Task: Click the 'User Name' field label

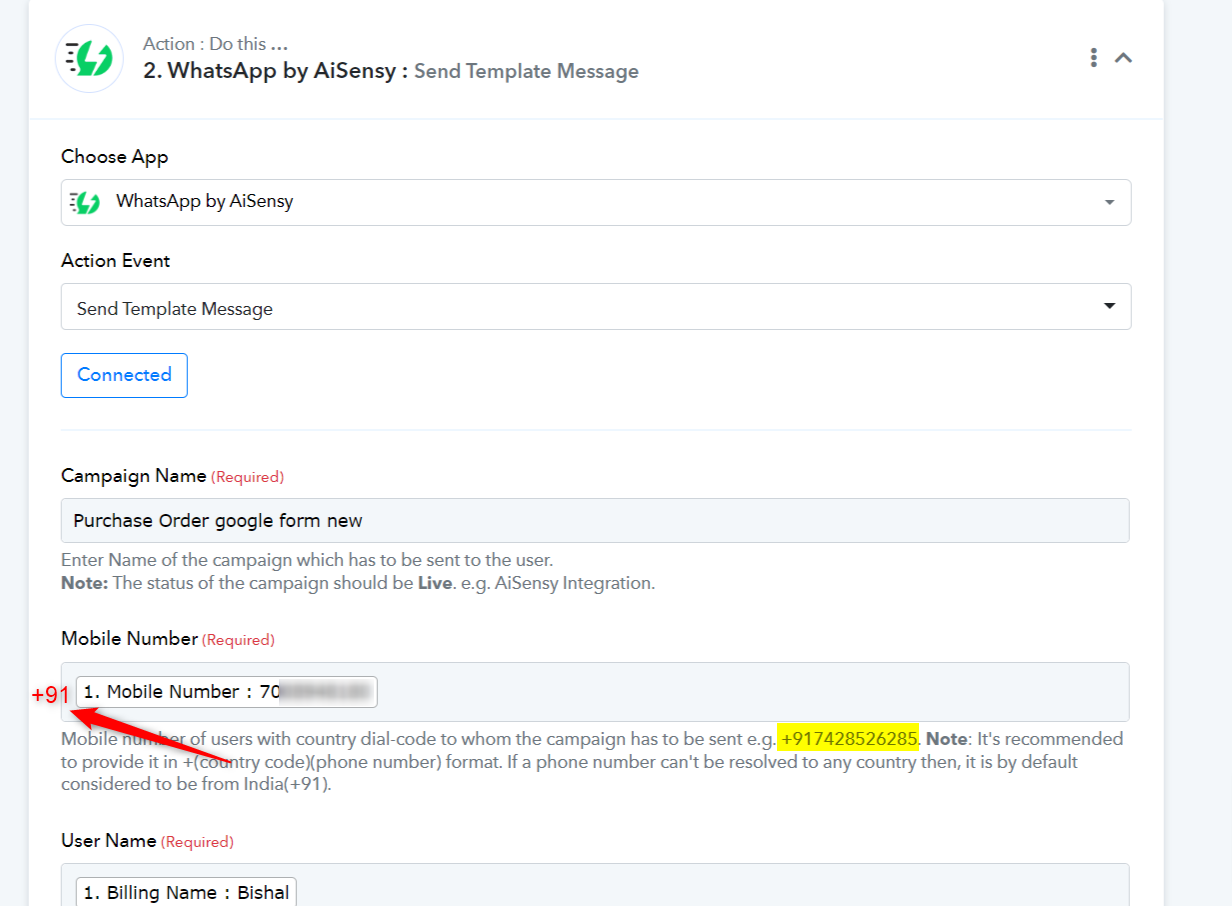Action: click(108, 841)
